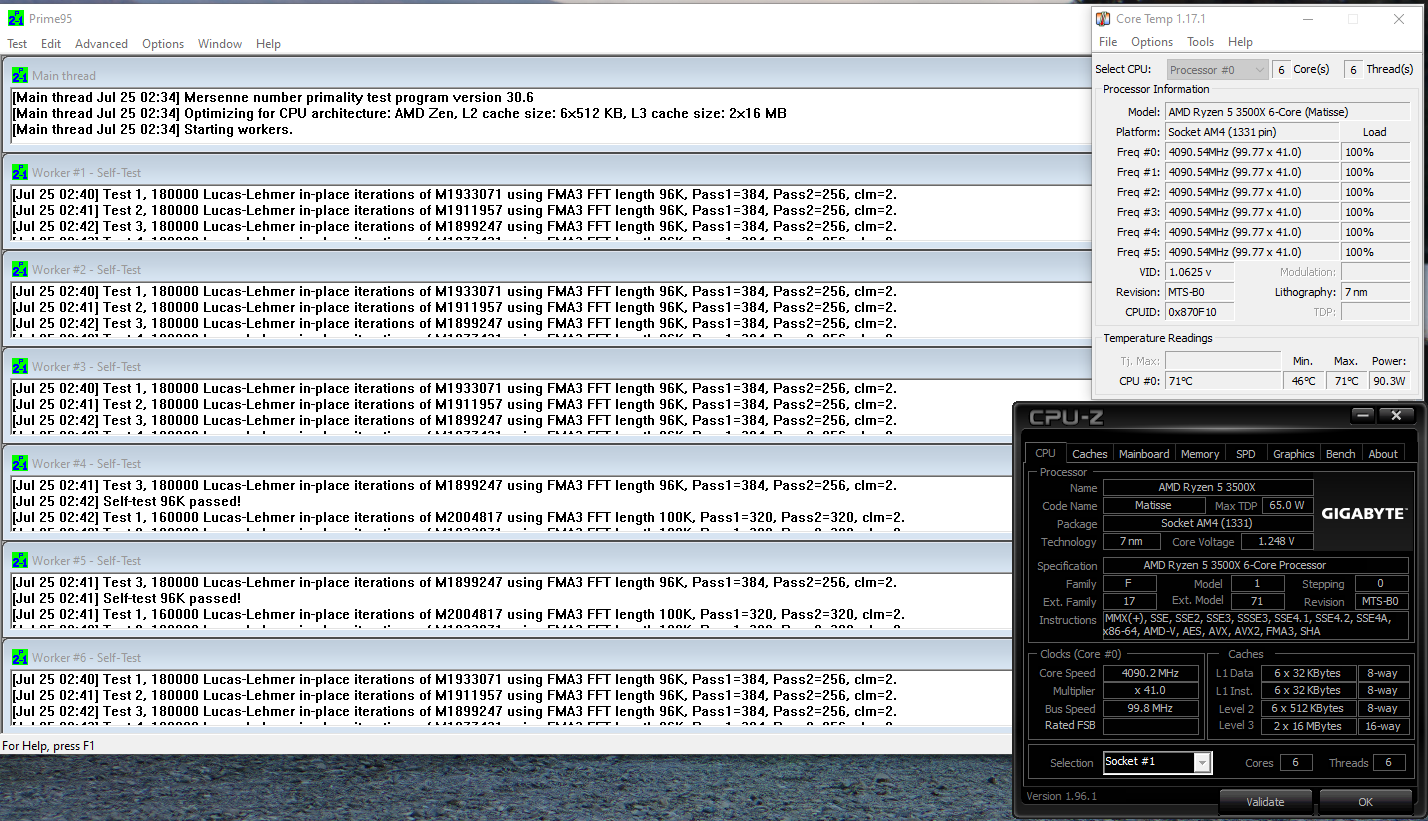The width and height of the screenshot is (1428, 821).
Task: Open Prime95's Advanced menu
Action: point(101,44)
